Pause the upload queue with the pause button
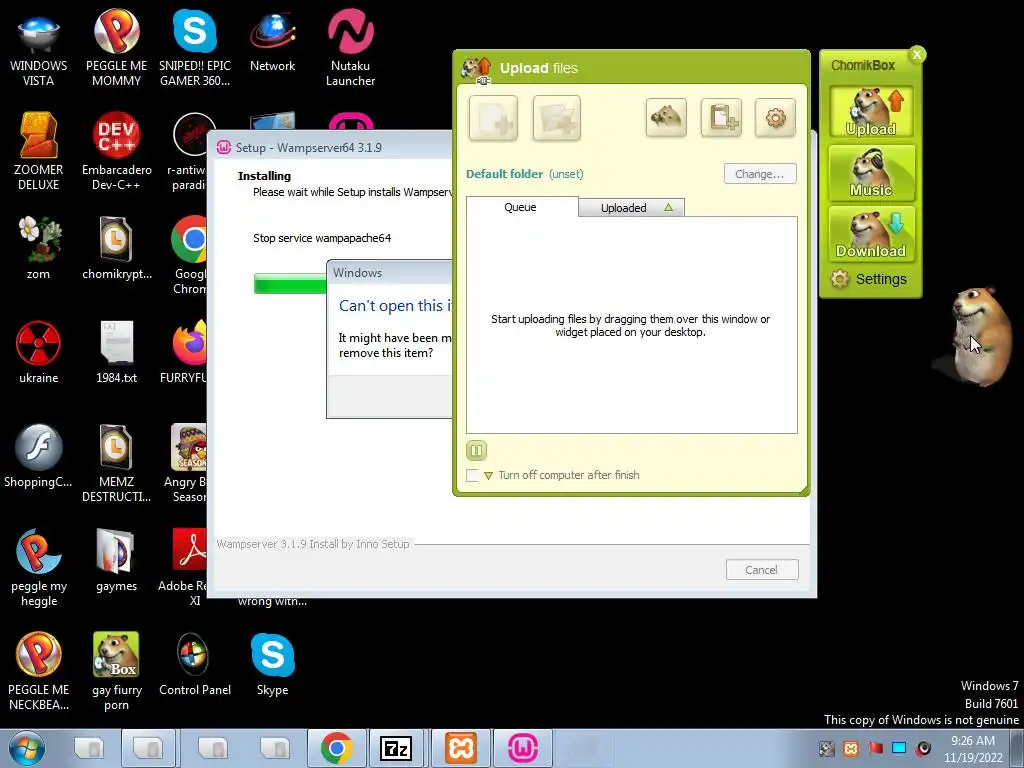1024x768 pixels. 476,451
